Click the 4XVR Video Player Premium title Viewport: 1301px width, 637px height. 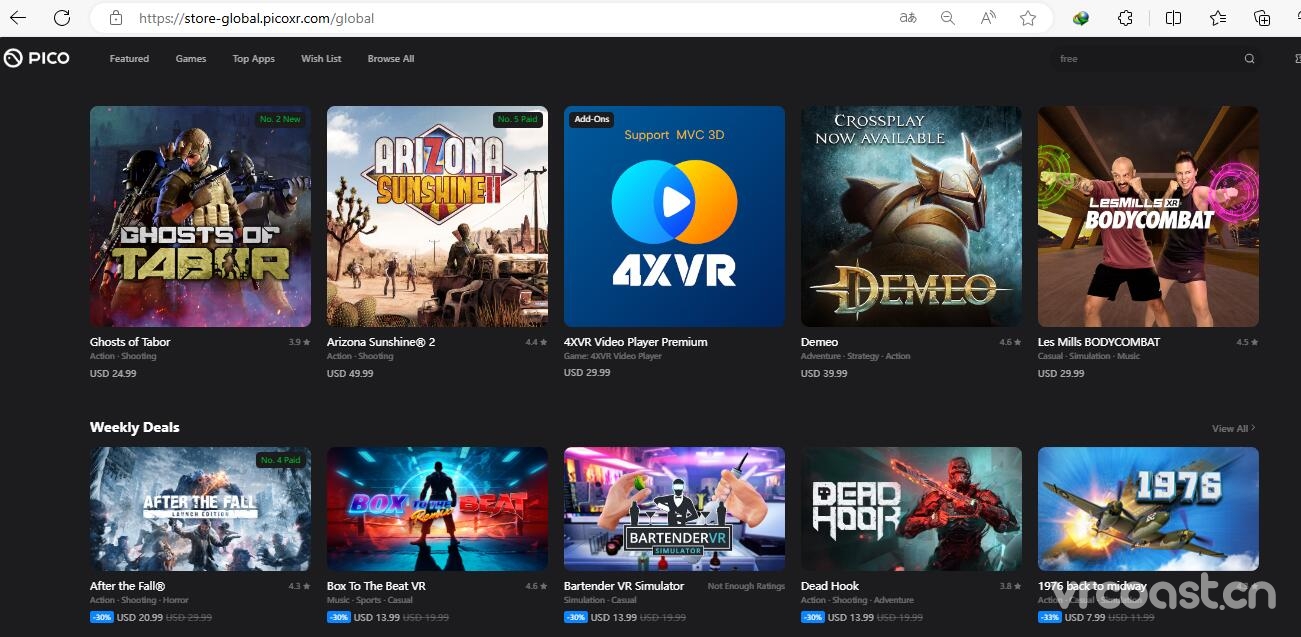[636, 342]
